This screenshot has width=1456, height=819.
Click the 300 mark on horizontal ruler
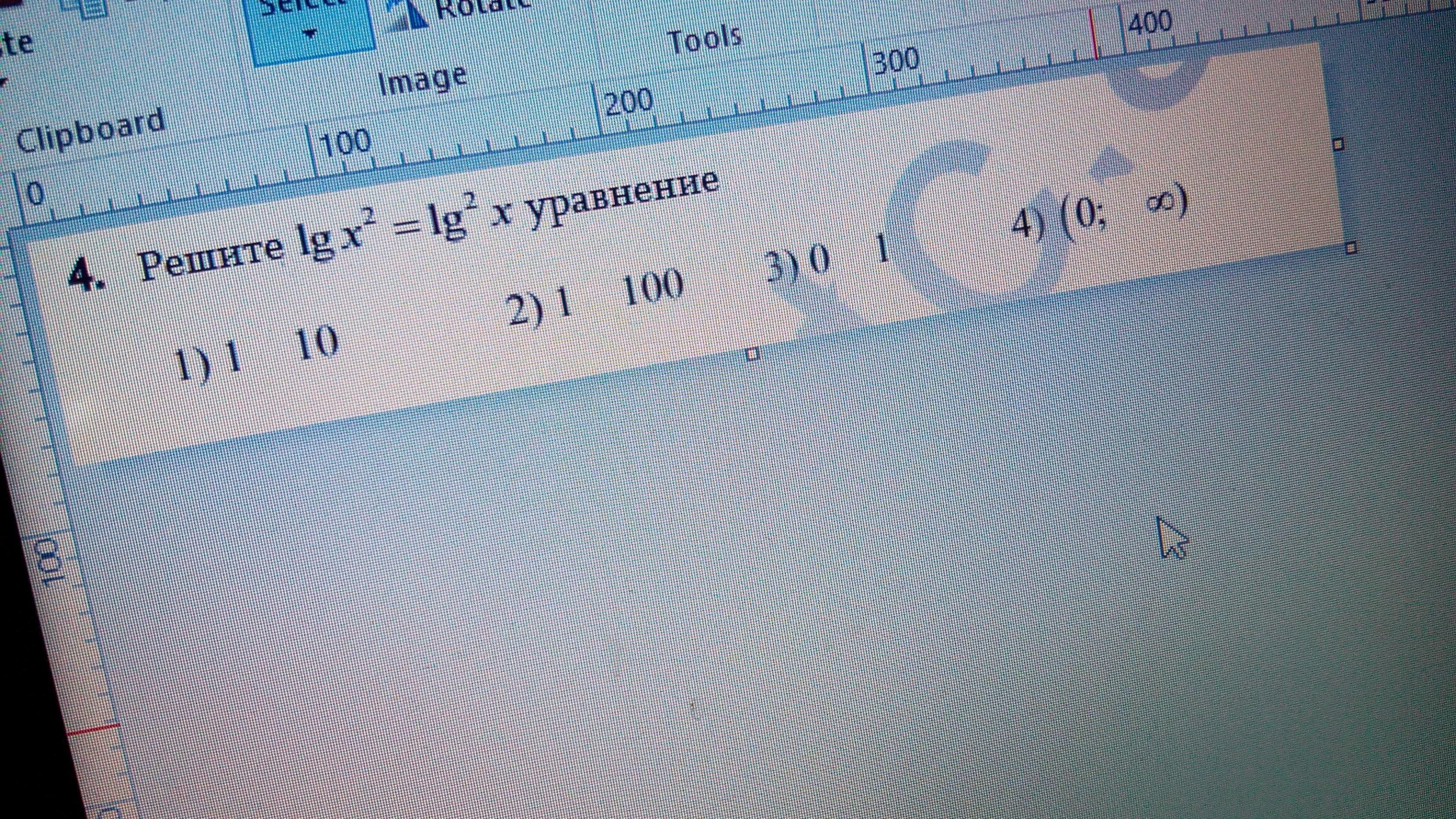point(896,61)
